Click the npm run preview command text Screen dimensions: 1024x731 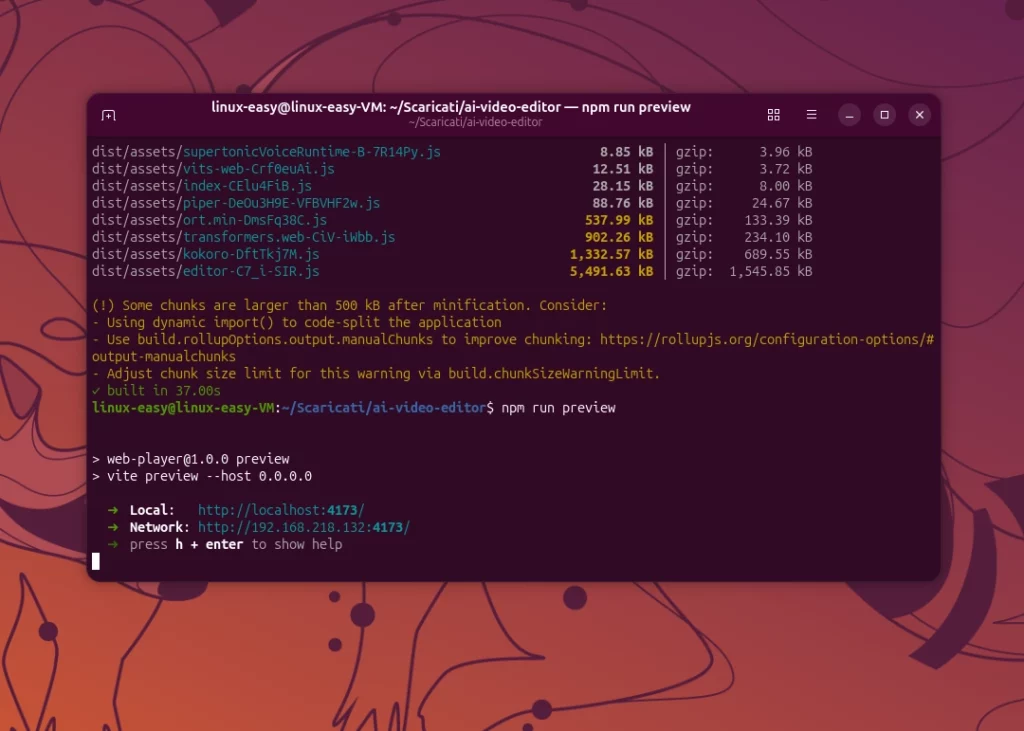tap(558, 408)
